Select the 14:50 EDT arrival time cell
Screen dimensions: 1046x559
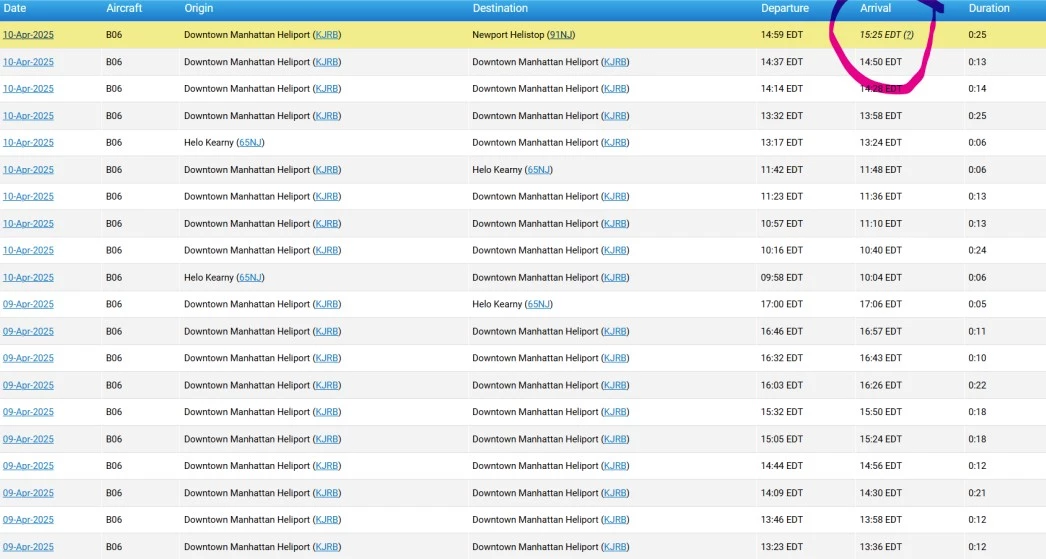[881, 62]
